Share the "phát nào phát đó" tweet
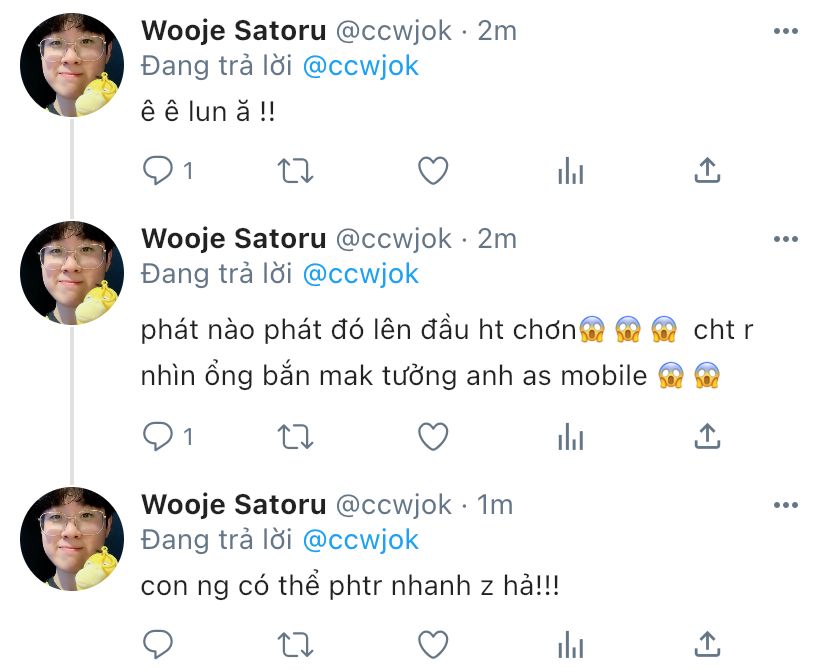 (707, 436)
